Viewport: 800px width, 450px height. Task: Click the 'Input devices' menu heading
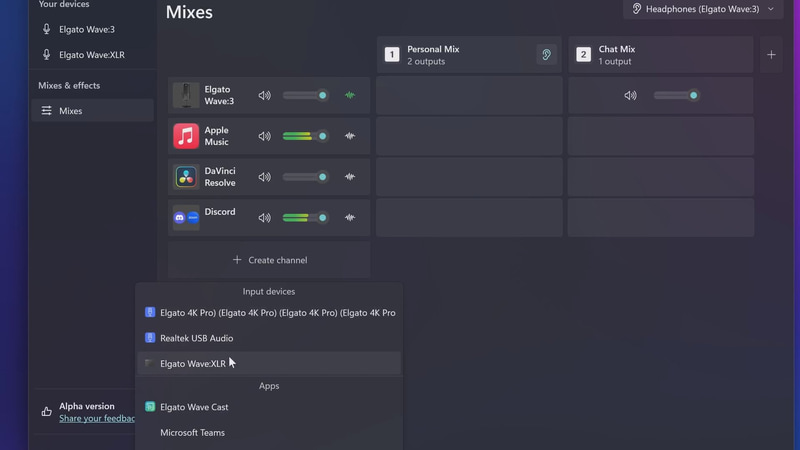point(269,292)
